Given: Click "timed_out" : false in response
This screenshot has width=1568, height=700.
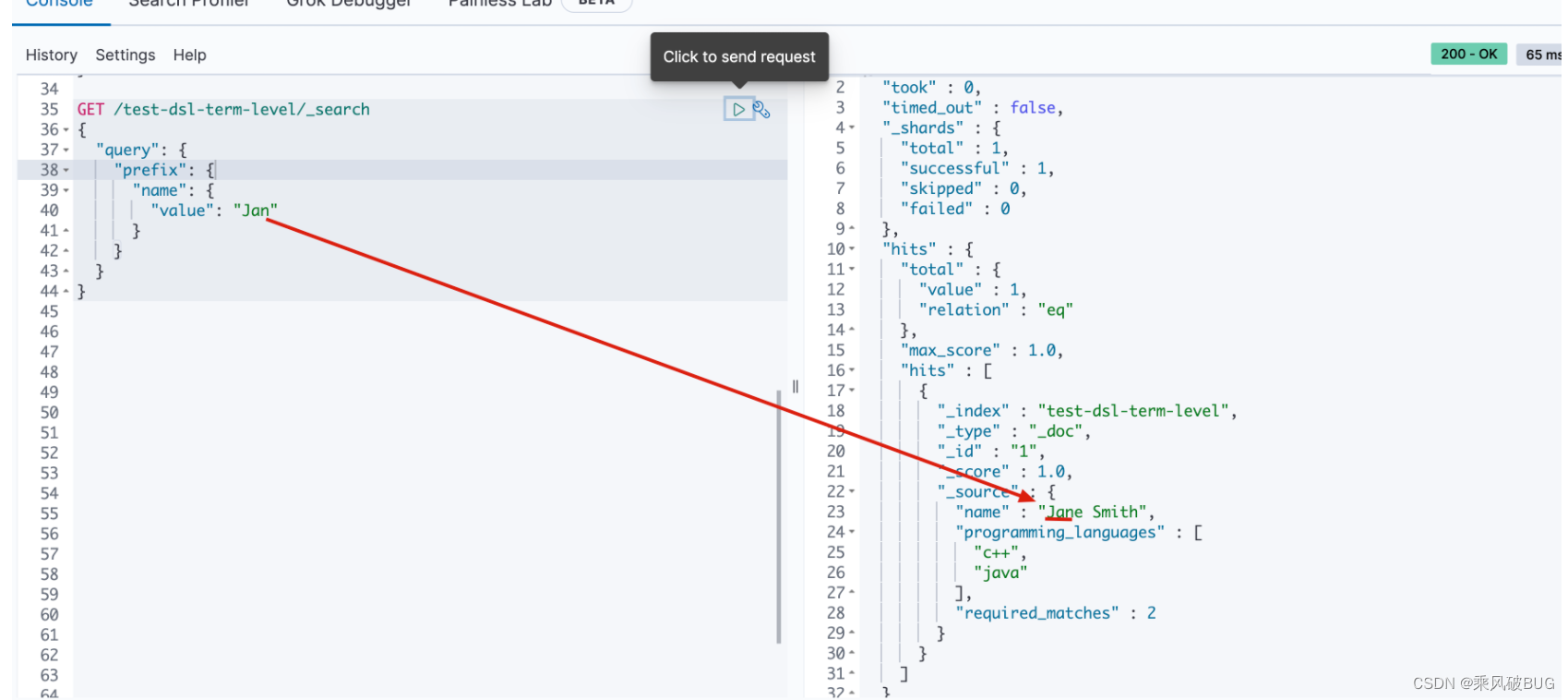Looking at the screenshot, I should [973, 108].
